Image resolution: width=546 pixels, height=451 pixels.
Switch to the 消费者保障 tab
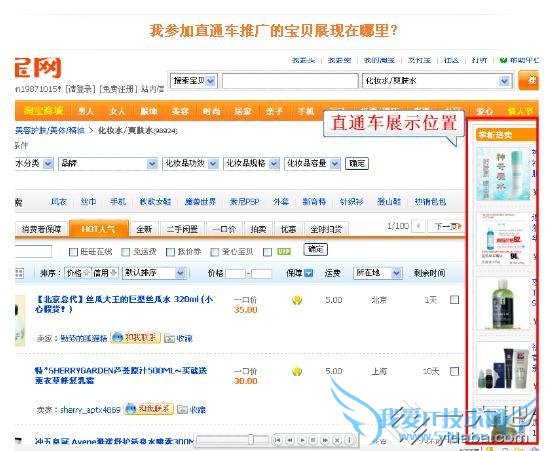(41, 229)
